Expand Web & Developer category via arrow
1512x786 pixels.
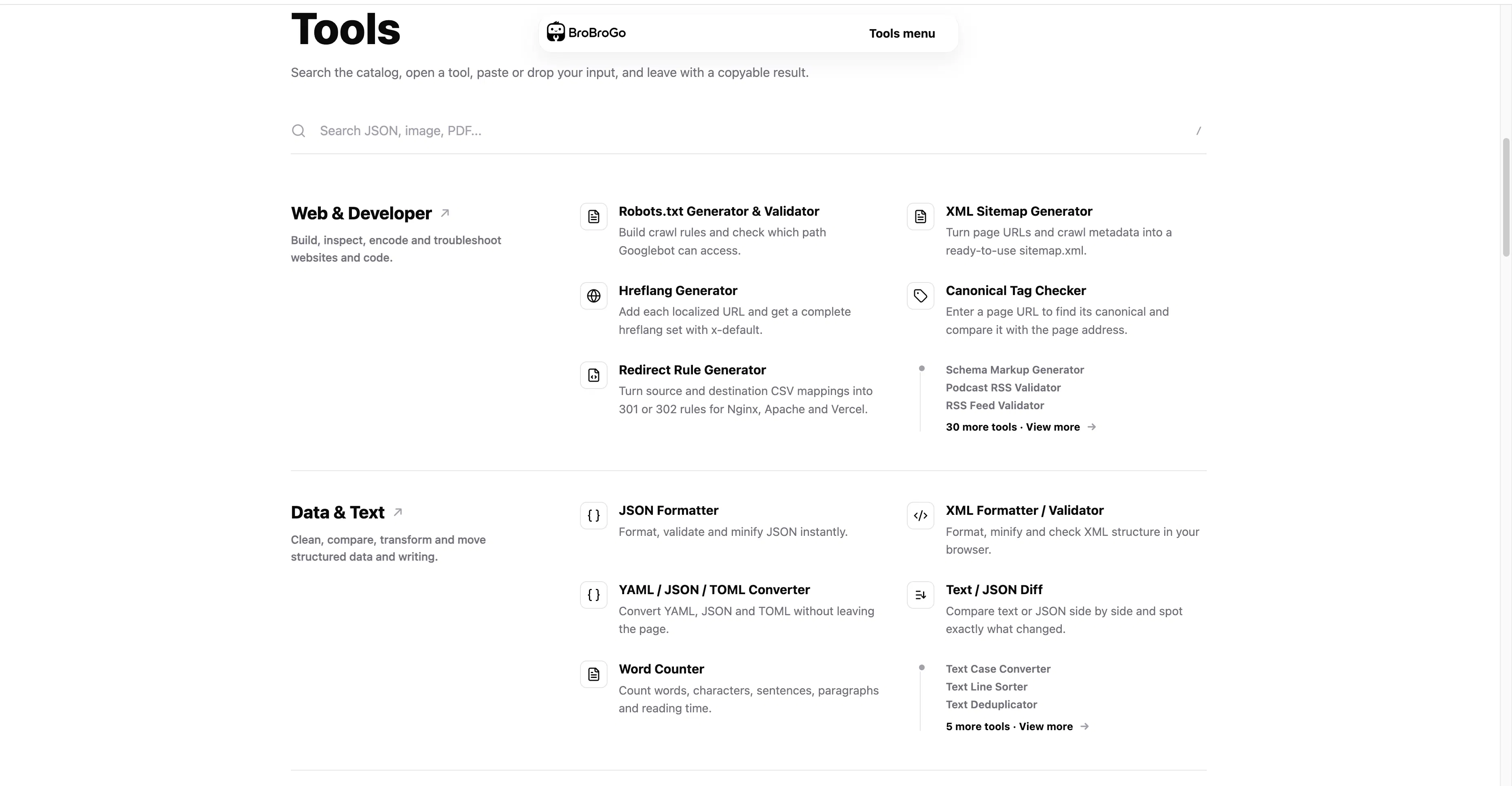pos(445,213)
